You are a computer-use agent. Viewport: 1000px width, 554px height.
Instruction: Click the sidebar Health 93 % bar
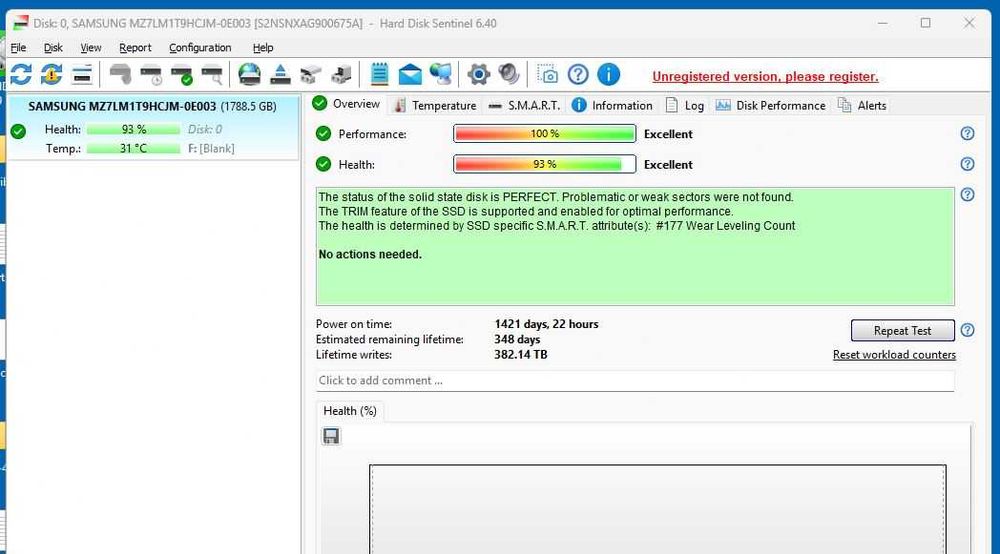(133, 129)
